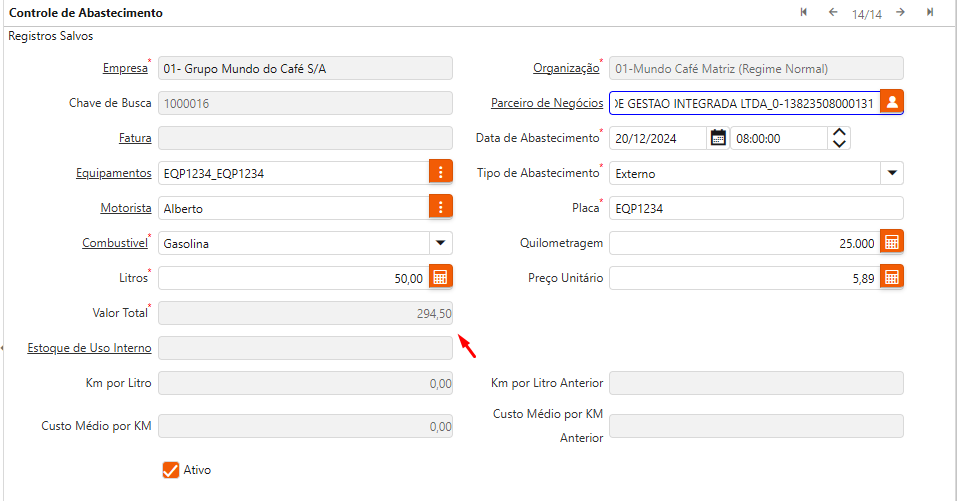Follow the Empresa label link
Viewport: 957px width, 501px height.
125,68
